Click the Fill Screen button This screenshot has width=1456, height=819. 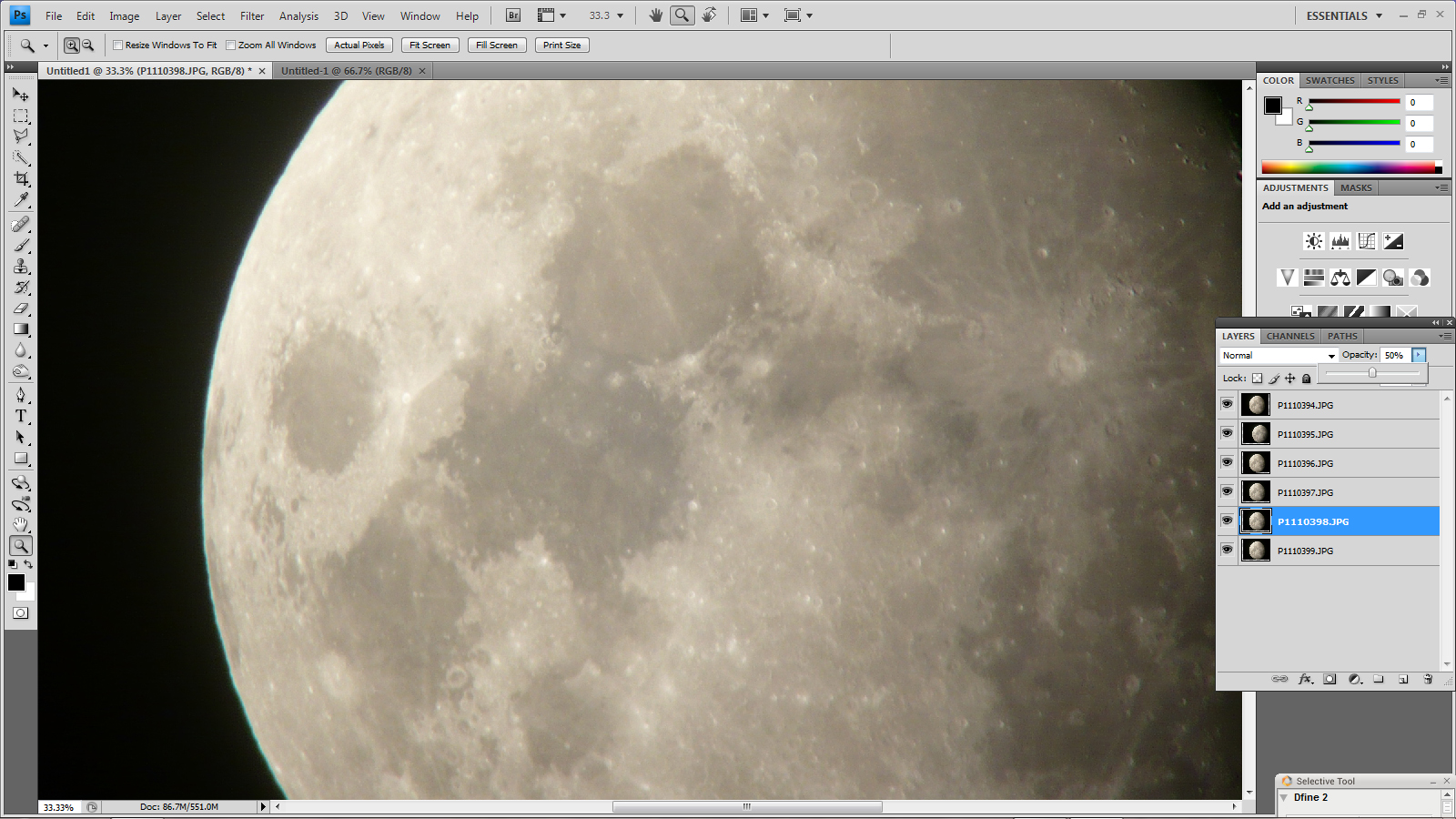click(x=497, y=45)
